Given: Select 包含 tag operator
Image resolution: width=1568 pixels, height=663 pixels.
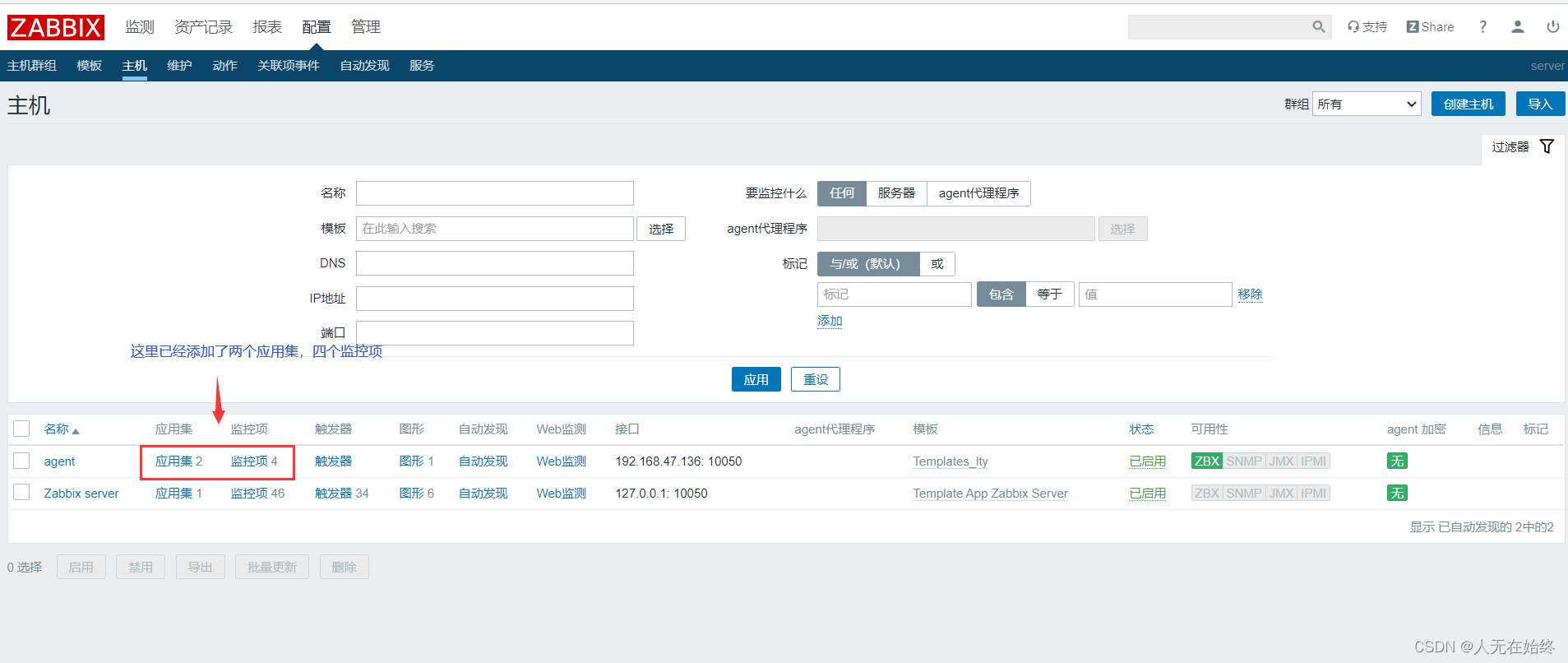Looking at the screenshot, I should [1001, 294].
